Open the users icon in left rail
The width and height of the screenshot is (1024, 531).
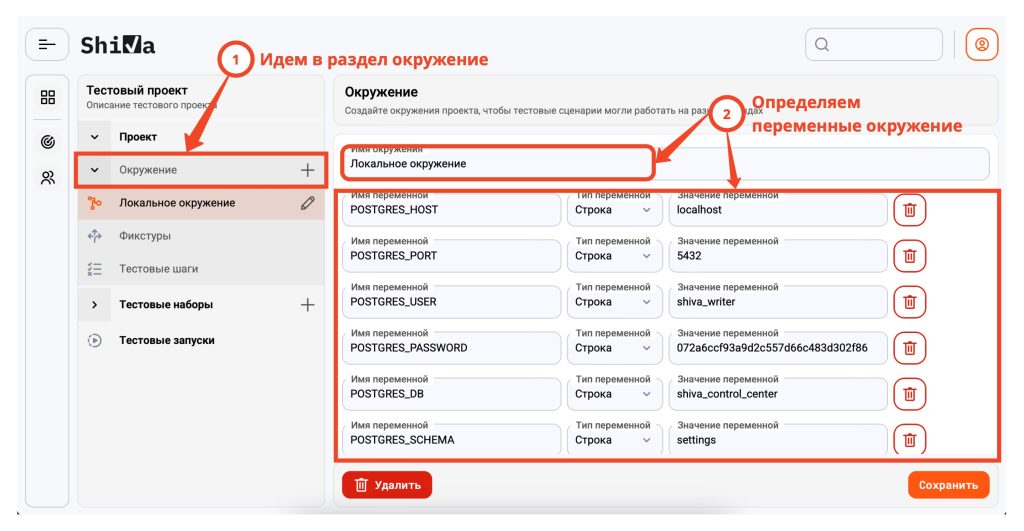pyautogui.click(x=47, y=178)
